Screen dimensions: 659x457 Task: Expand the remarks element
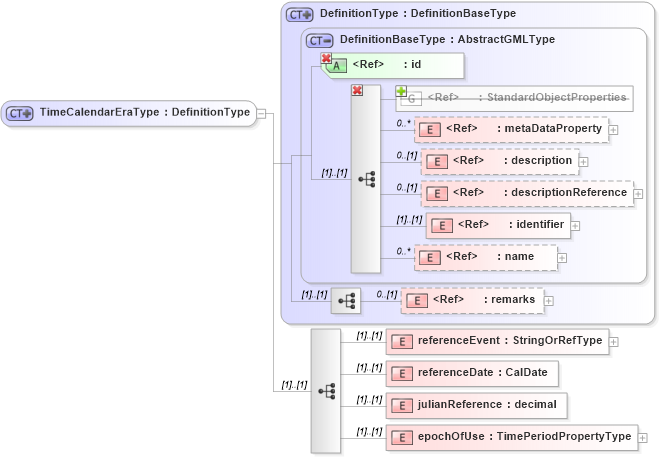[x=548, y=301]
